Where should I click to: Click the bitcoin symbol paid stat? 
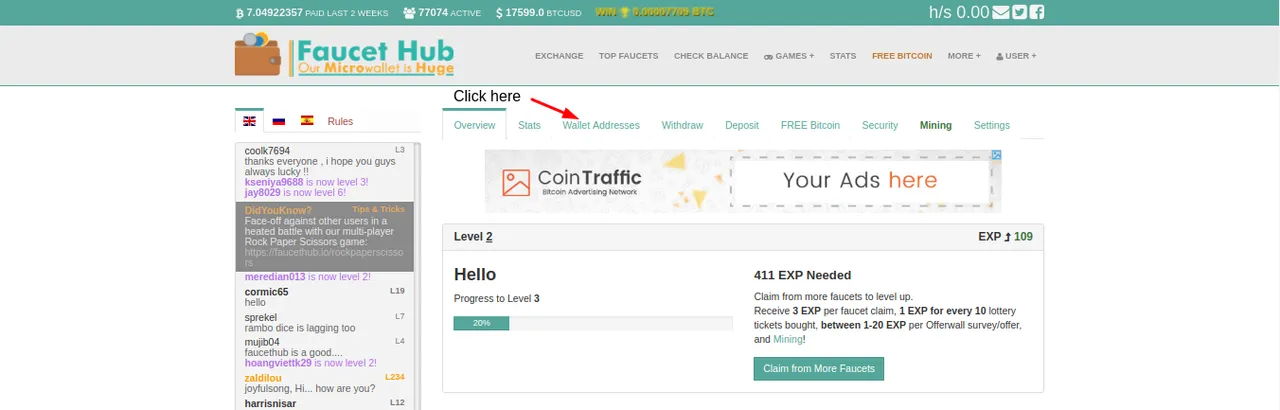tap(239, 14)
